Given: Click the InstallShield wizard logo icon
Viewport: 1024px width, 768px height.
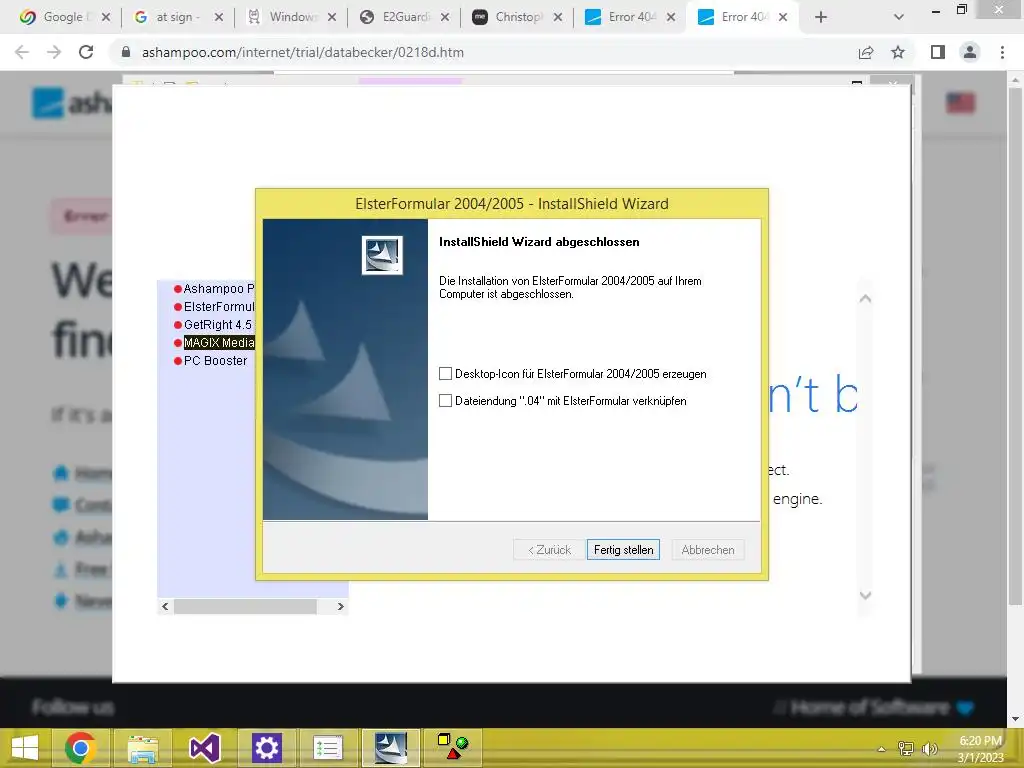Looking at the screenshot, I should (382, 255).
